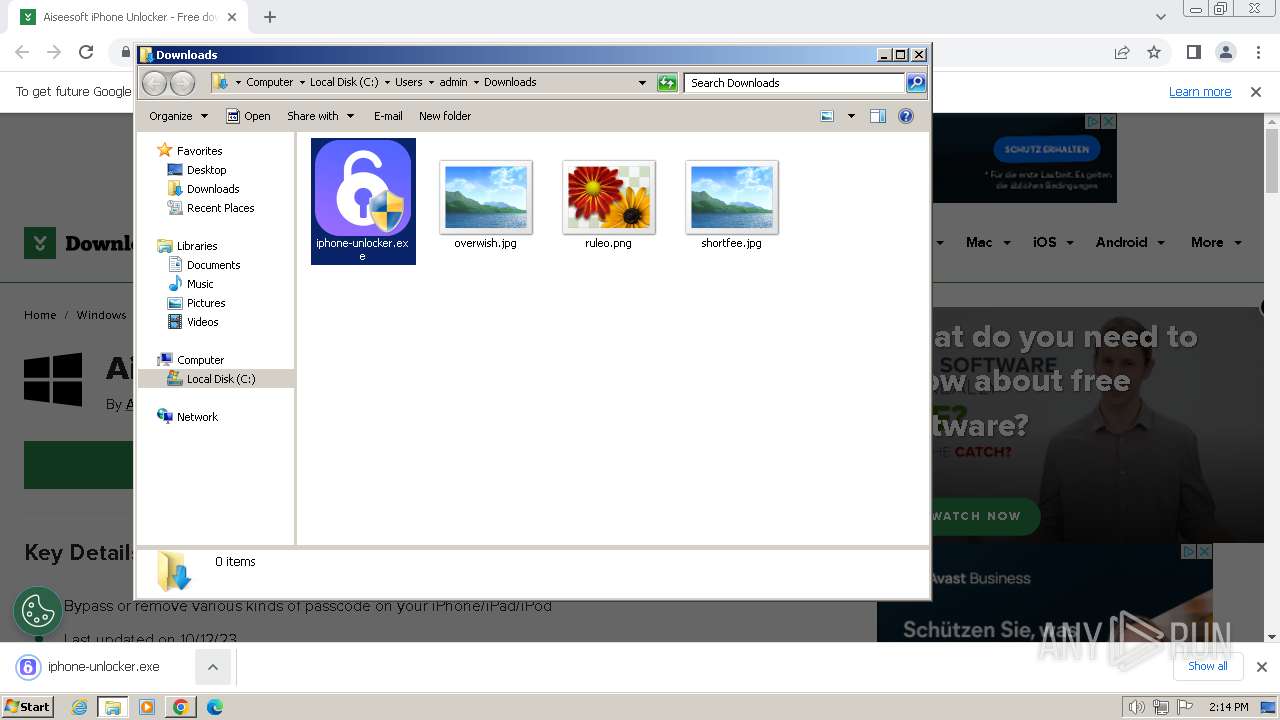Click the New folder button
Image resolution: width=1280 pixels, height=720 pixels.
pos(445,116)
